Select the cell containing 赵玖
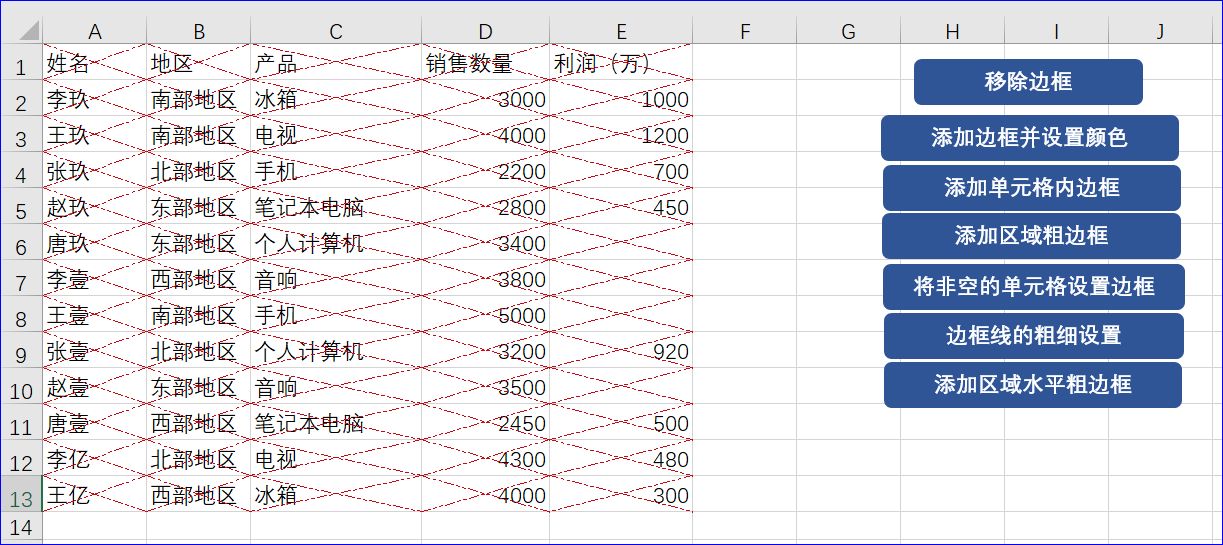Screen dimensions: 1223x545 [x=95, y=207]
